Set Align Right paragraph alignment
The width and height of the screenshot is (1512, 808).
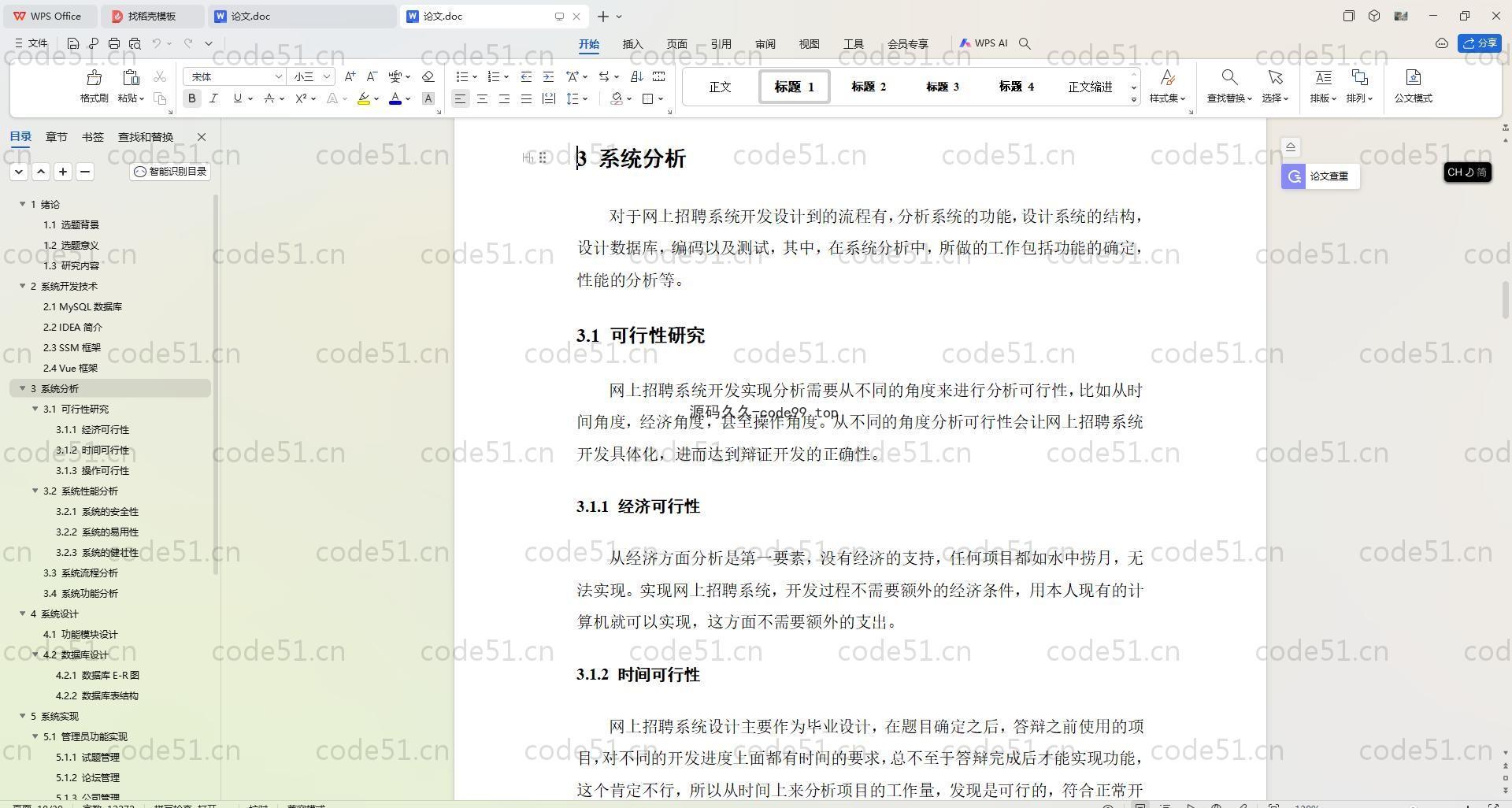504,98
